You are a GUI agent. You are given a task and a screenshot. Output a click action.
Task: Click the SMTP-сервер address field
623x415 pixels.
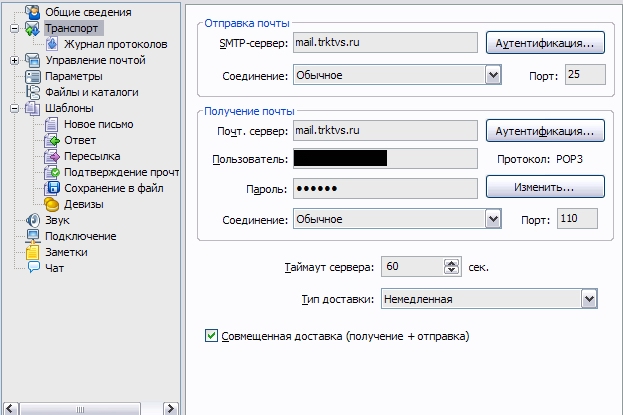click(383, 43)
